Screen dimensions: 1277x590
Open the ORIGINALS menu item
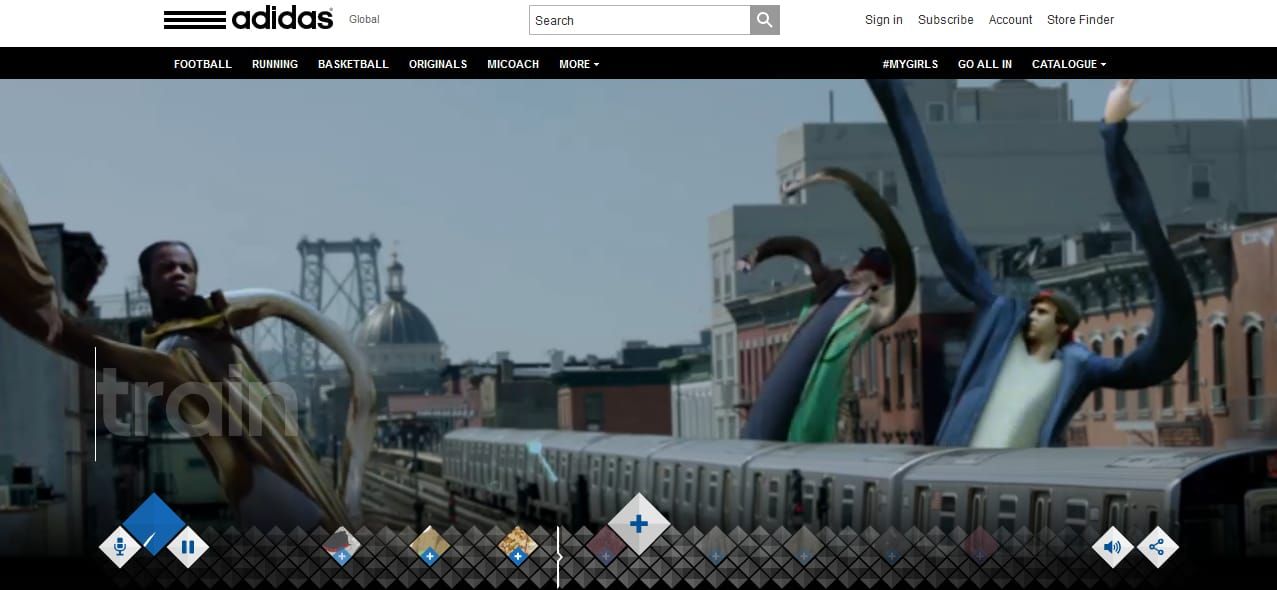click(x=438, y=64)
